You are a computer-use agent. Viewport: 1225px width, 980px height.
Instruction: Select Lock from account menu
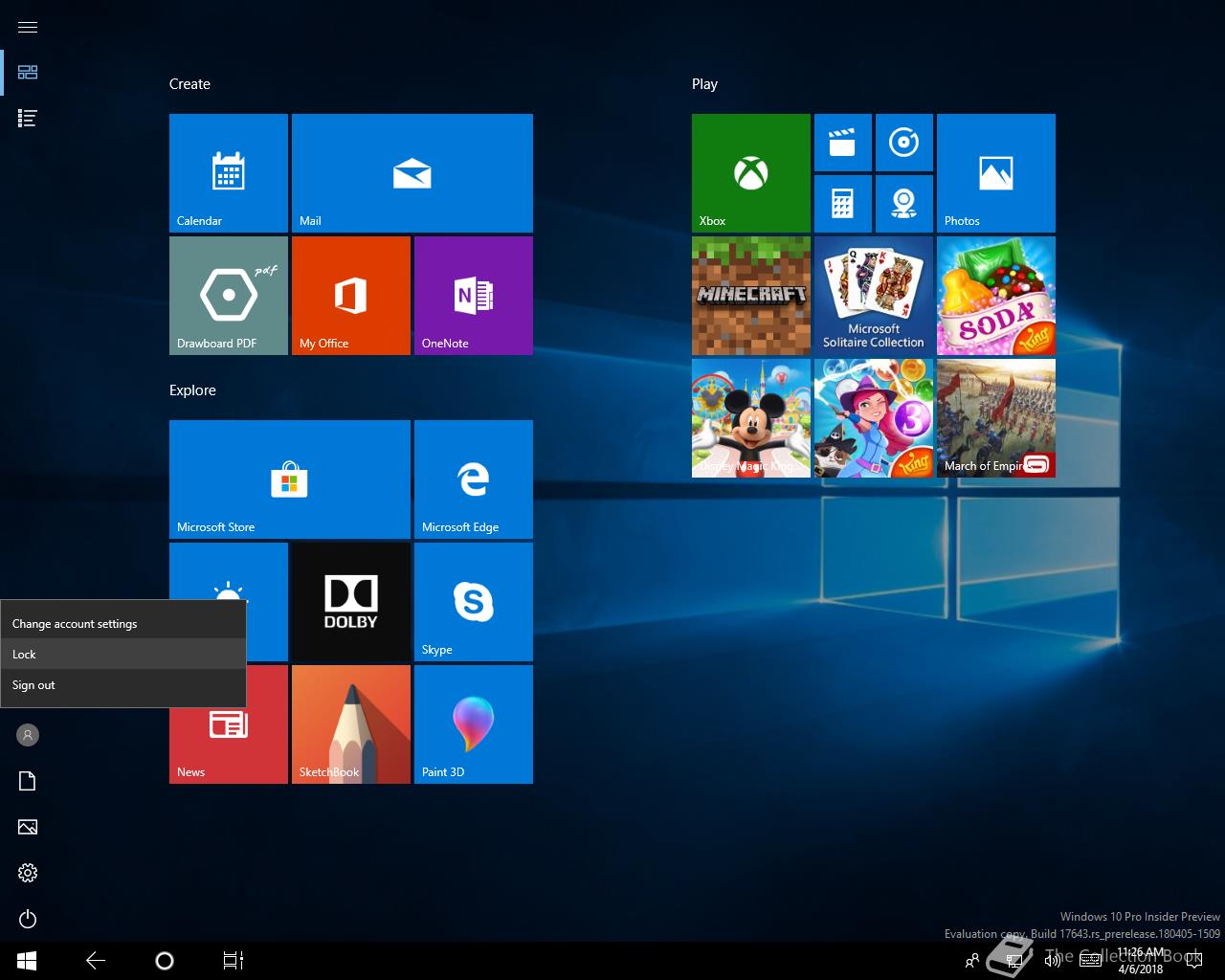123,655
